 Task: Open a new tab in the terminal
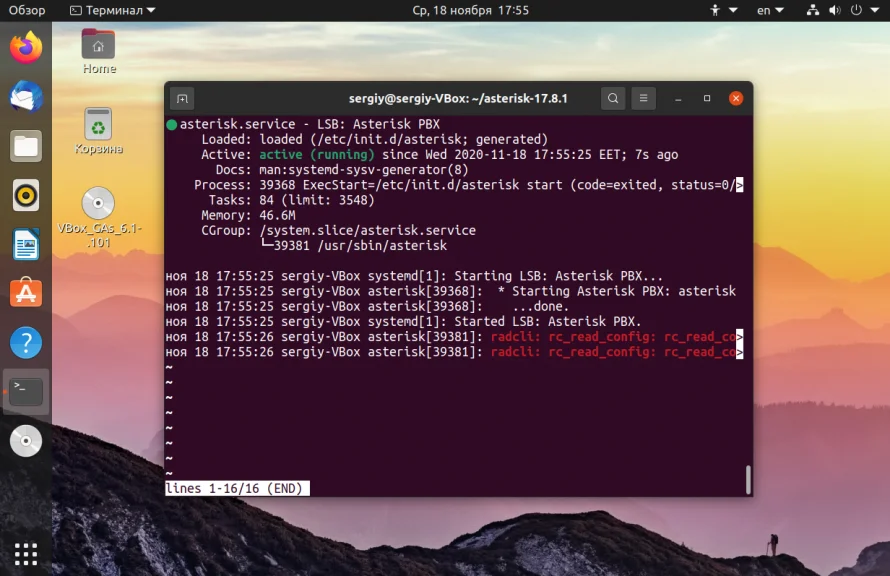182,99
